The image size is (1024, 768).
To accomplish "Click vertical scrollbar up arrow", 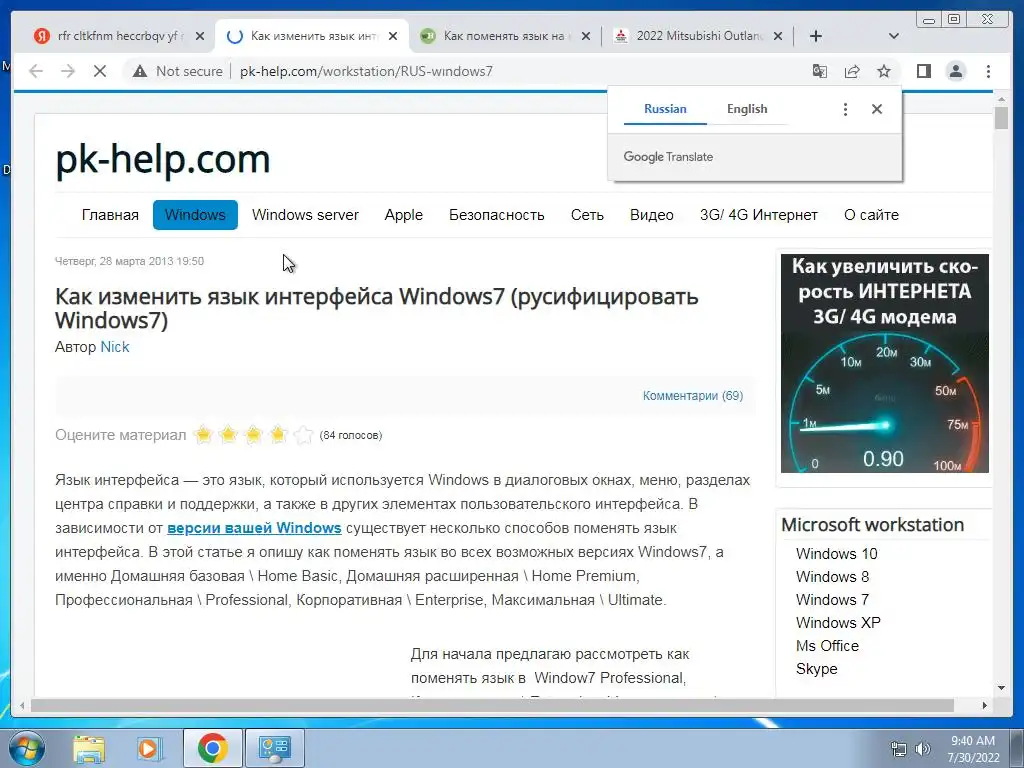I will tap(1002, 99).
